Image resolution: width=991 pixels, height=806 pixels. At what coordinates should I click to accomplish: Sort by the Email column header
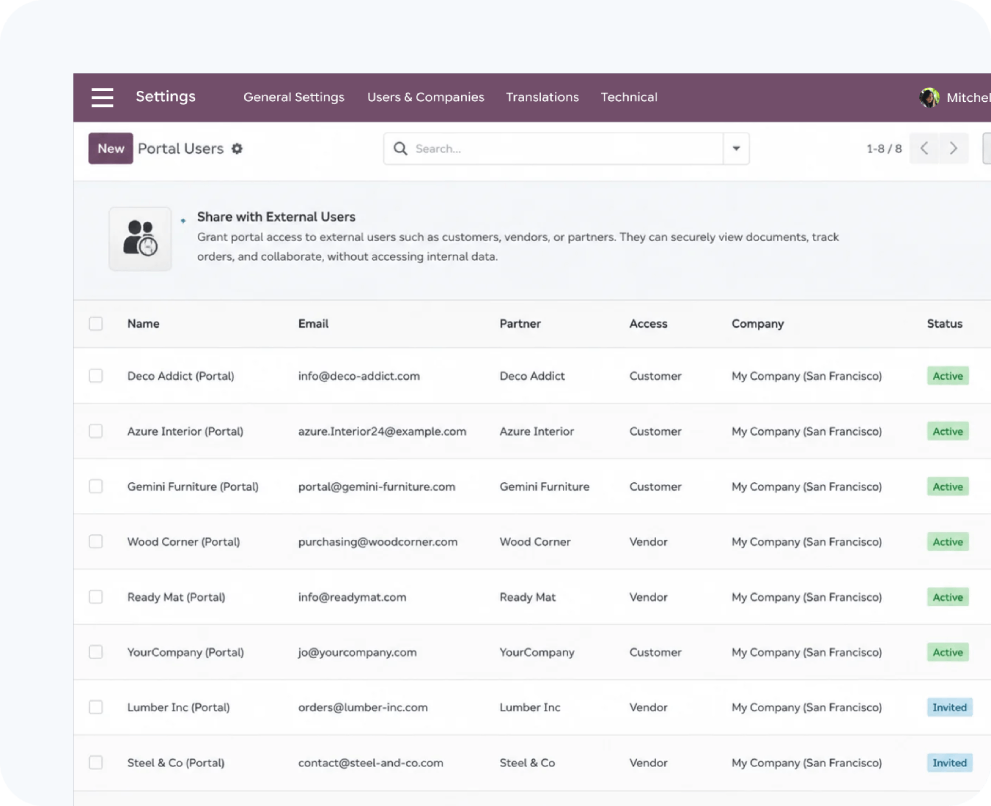[313, 324]
